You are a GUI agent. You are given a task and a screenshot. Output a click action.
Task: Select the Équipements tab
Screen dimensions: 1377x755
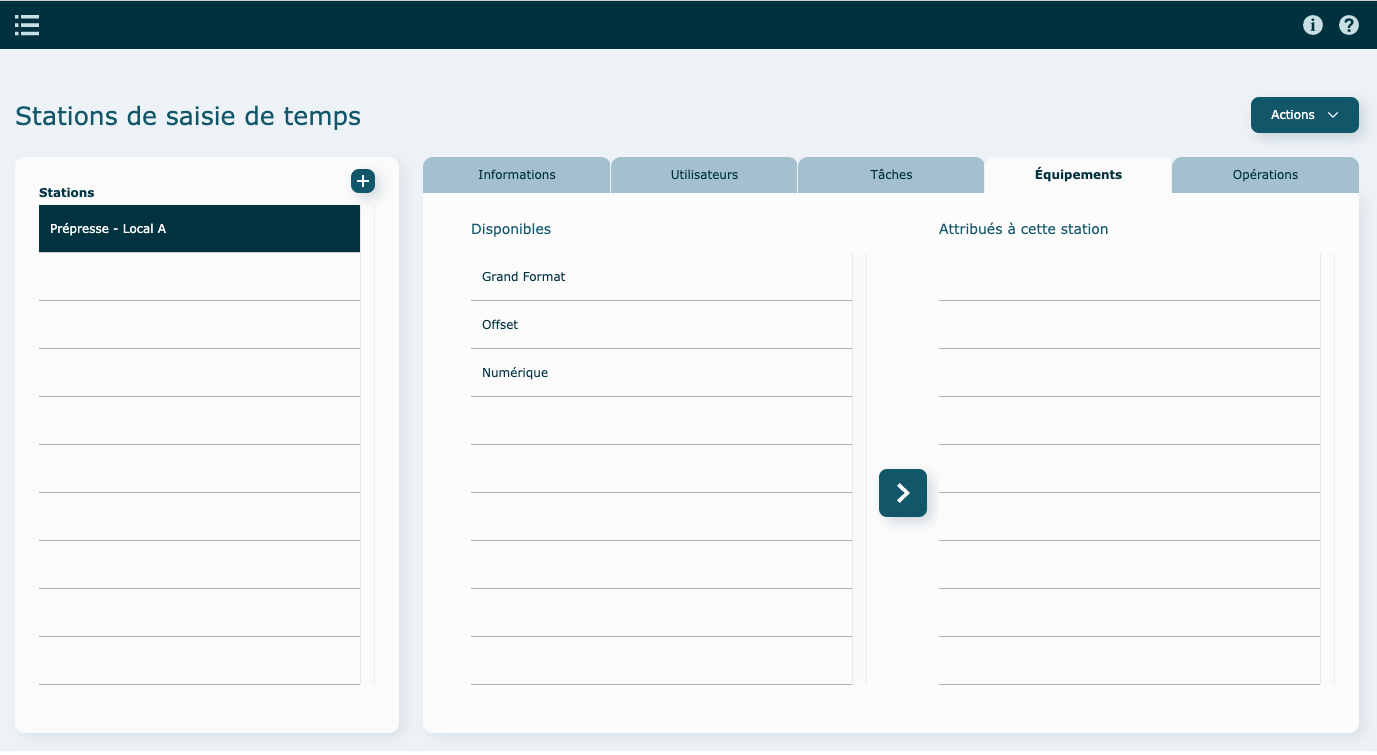tap(1078, 175)
